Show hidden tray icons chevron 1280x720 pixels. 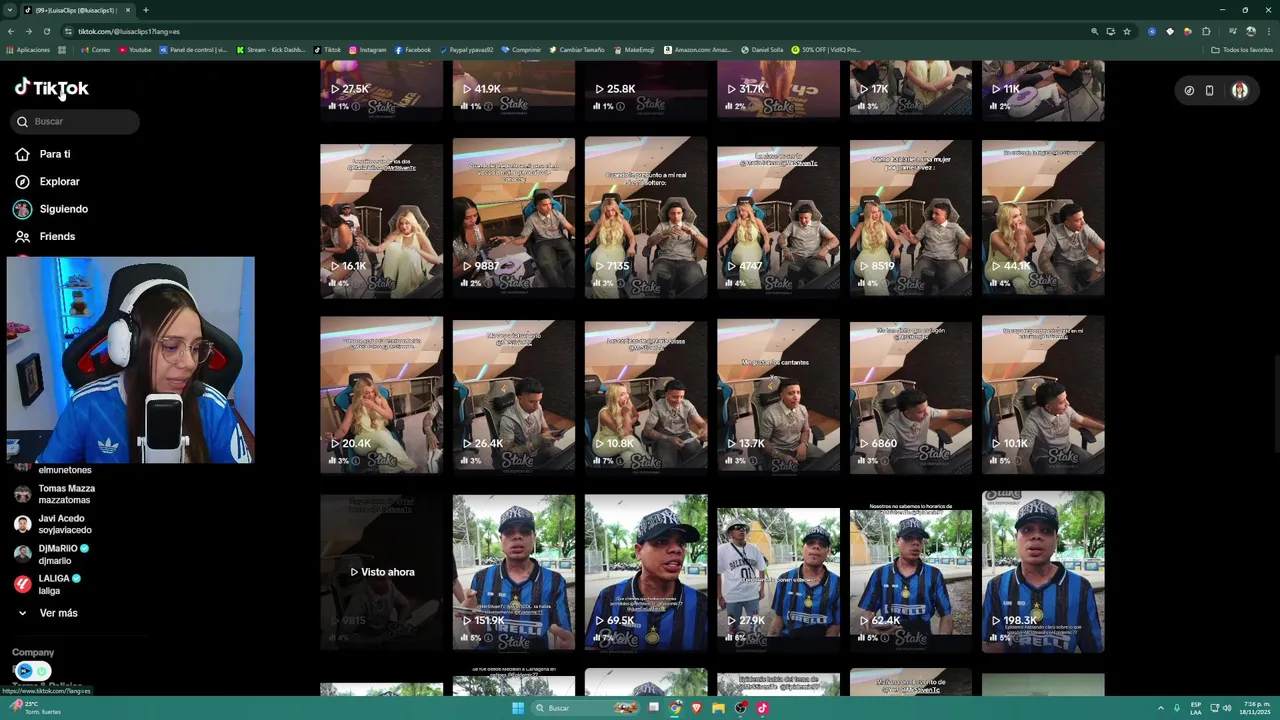[1160, 708]
